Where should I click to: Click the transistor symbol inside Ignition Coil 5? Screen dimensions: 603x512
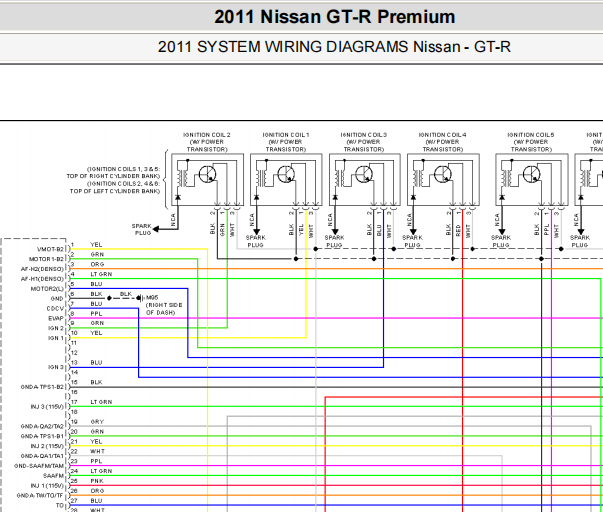click(531, 175)
